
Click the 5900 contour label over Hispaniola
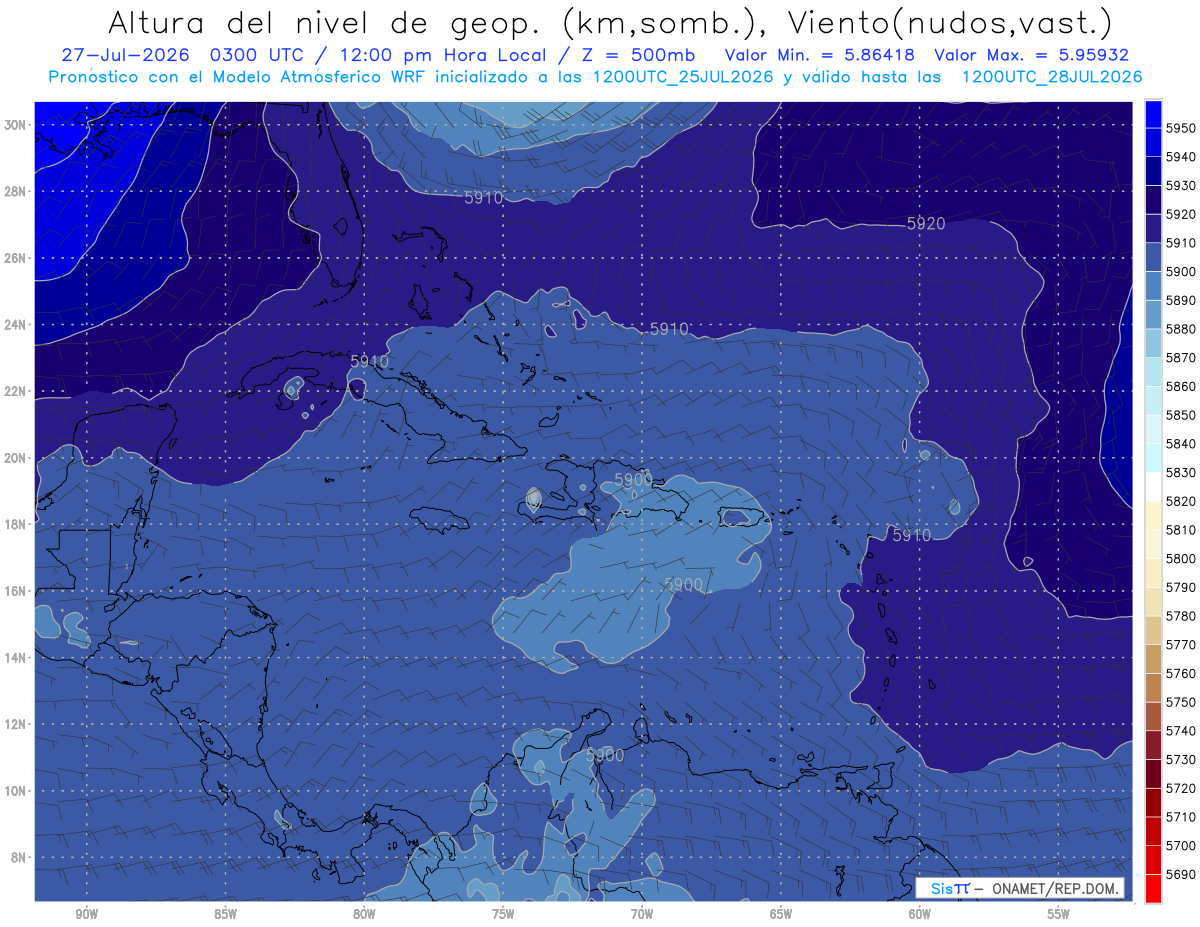point(633,480)
